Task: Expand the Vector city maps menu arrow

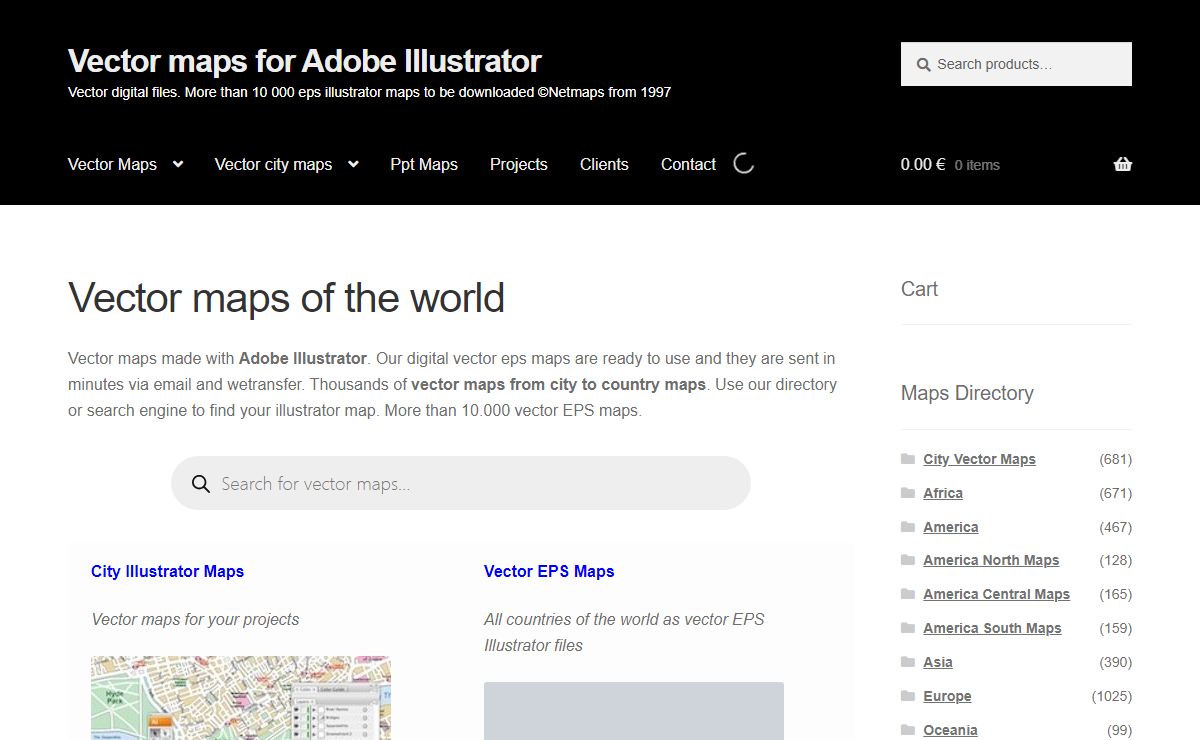Action: pyautogui.click(x=353, y=164)
